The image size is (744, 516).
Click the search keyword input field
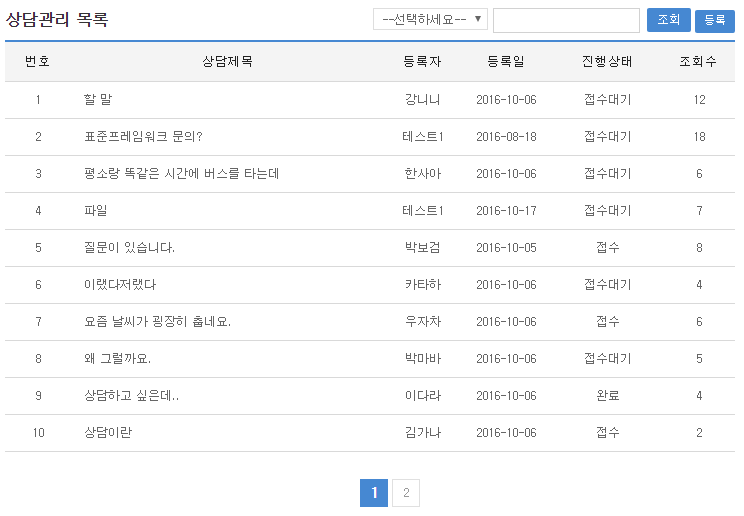tap(566, 20)
